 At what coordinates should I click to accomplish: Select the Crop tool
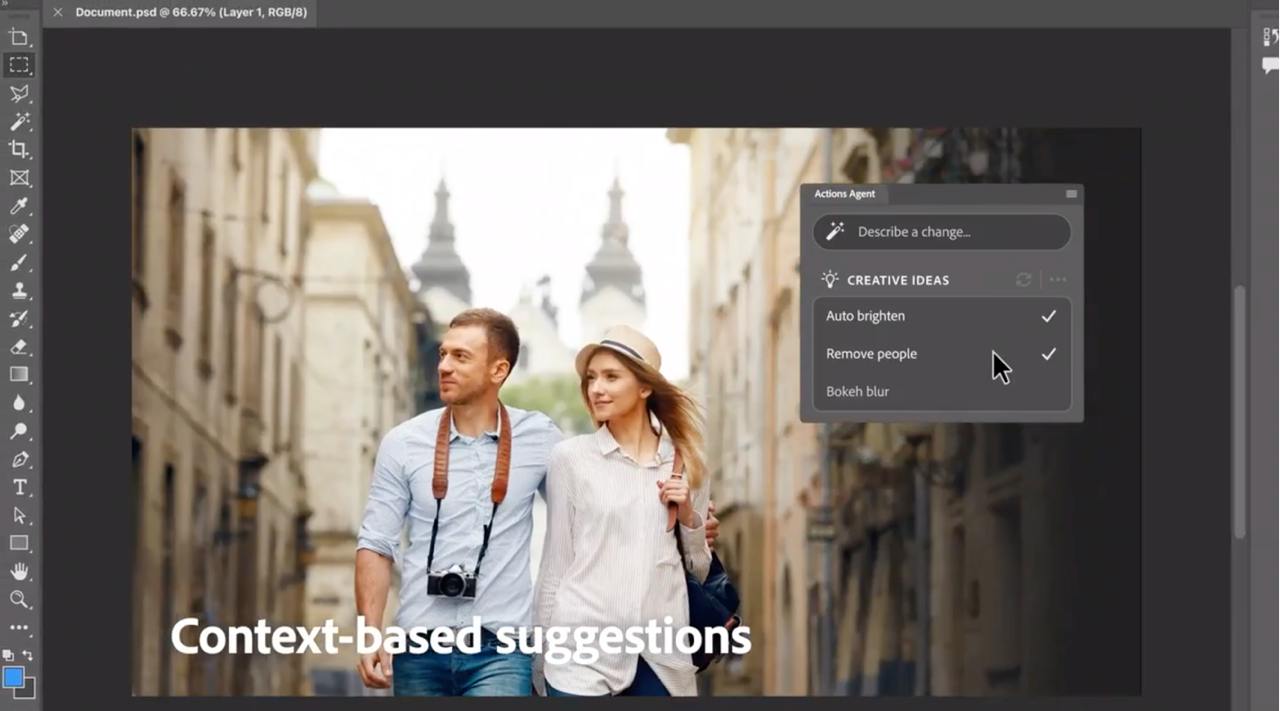tap(19, 149)
